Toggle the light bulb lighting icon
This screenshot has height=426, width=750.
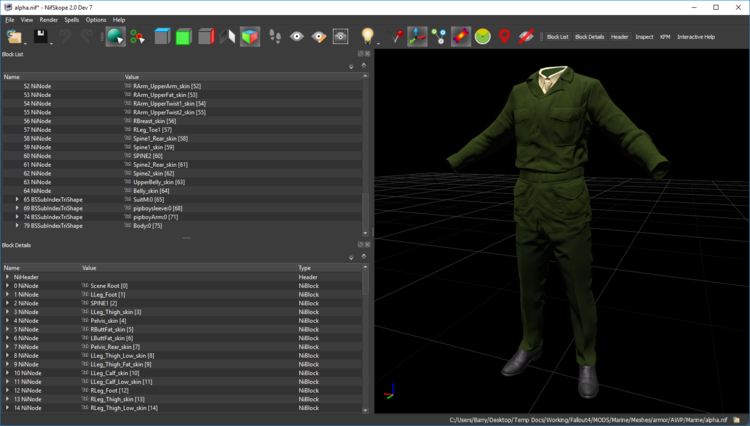367,36
